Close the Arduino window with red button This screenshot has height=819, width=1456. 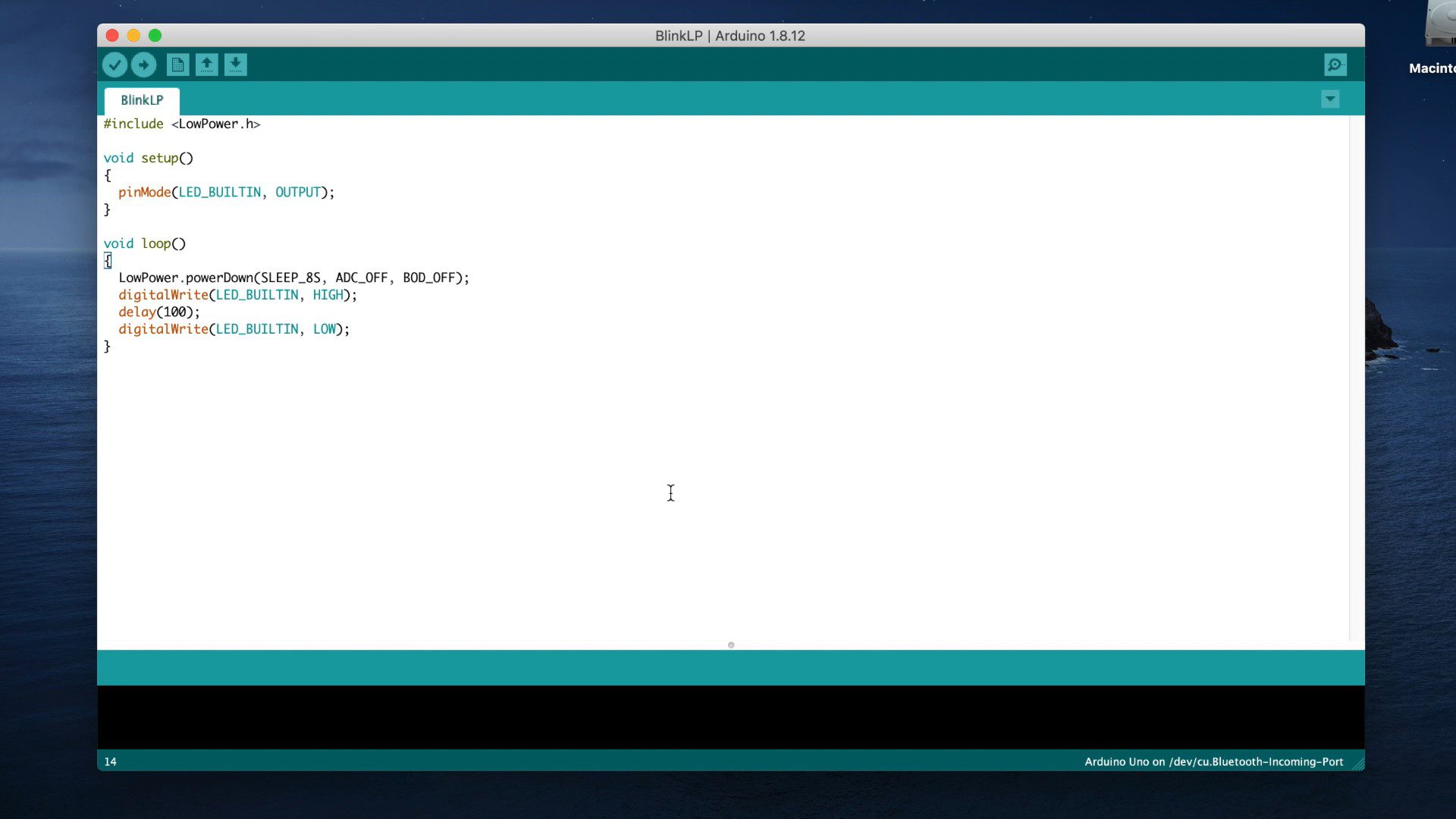pos(112,36)
